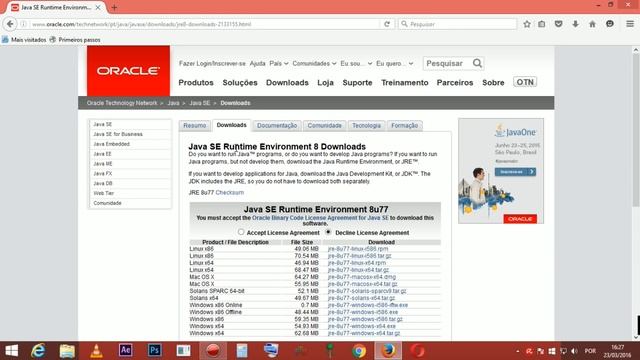
Task: Switch to the Documentação tab
Action: pyautogui.click(x=277, y=125)
